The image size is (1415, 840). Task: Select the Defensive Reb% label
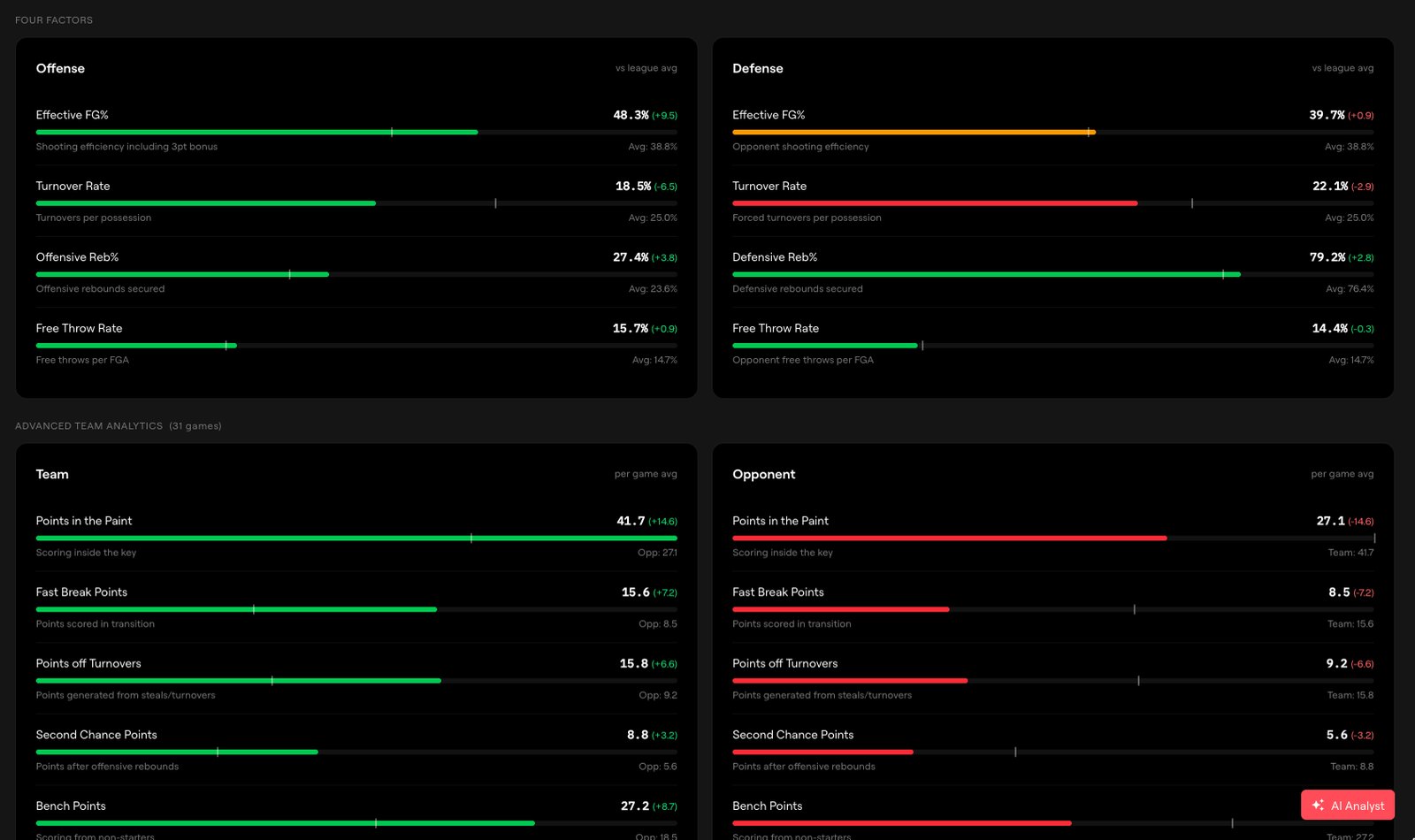tap(775, 257)
